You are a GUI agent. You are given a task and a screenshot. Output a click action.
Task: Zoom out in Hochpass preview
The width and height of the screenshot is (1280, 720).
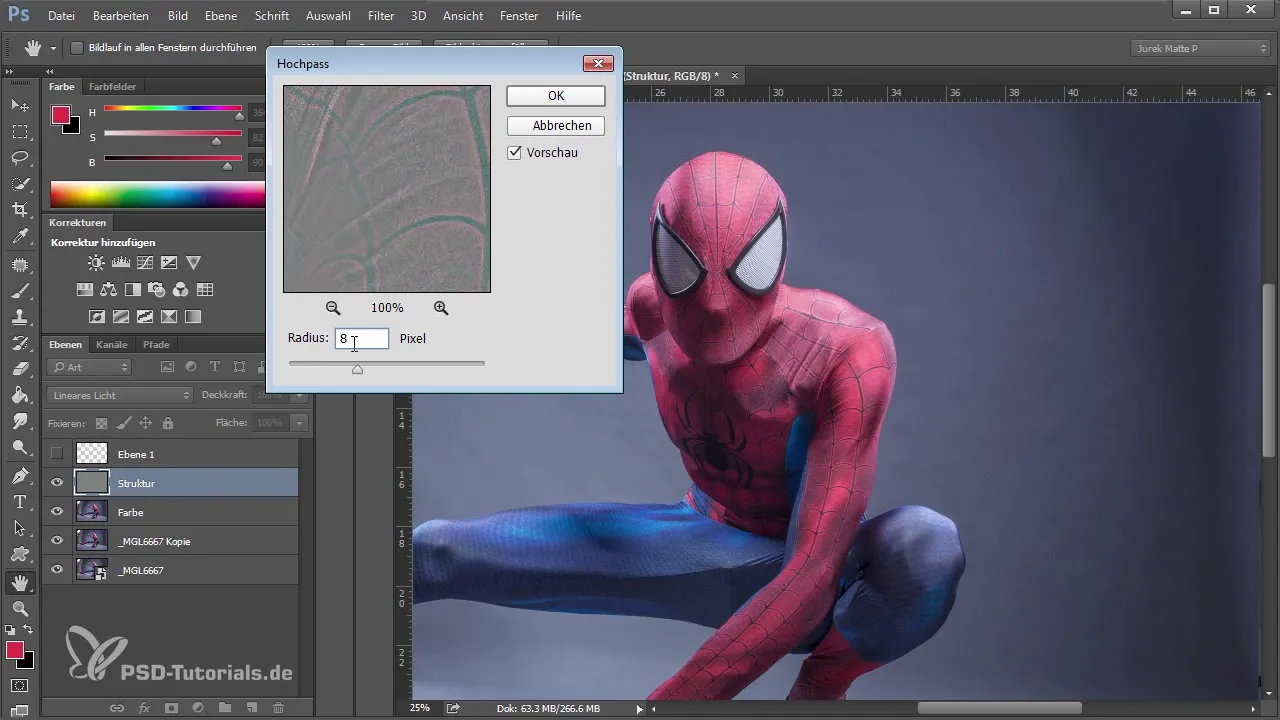(333, 308)
